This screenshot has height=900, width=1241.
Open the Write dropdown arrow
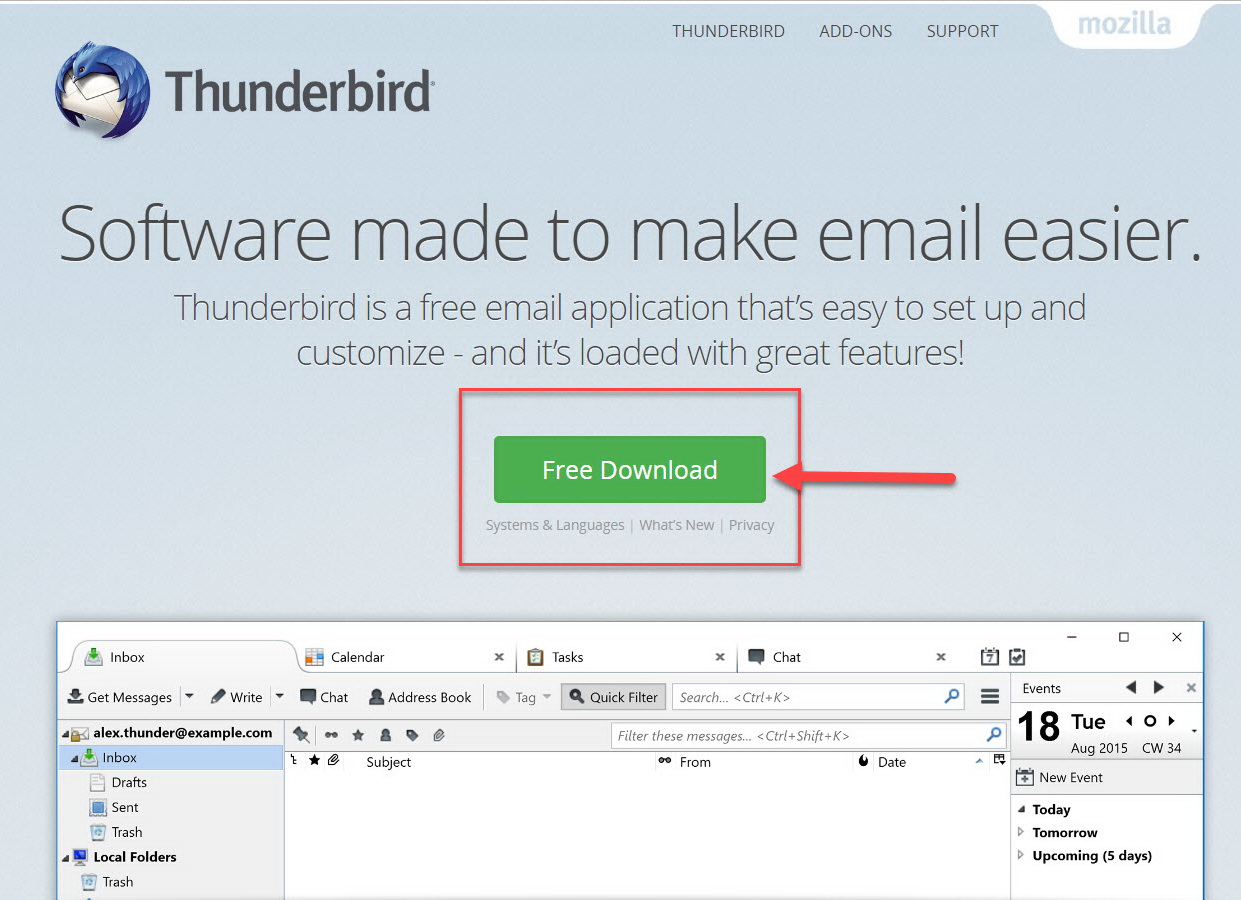click(280, 697)
